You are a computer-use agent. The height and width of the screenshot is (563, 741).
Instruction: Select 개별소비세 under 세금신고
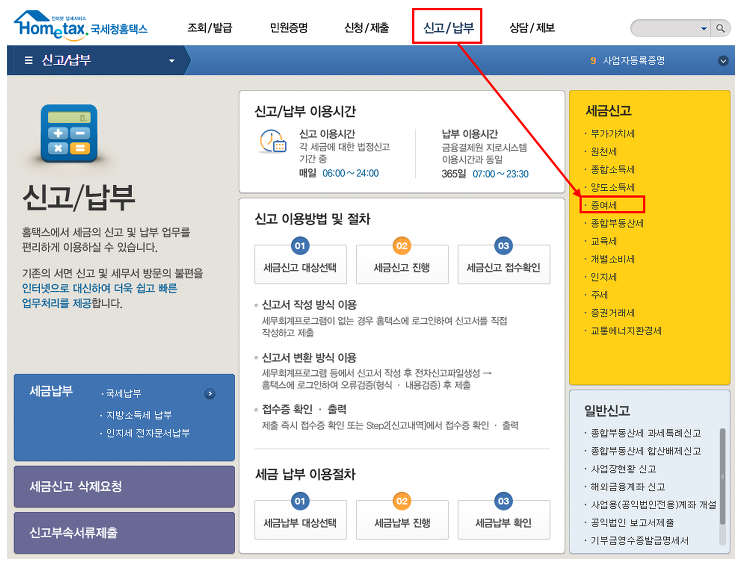pos(612,259)
